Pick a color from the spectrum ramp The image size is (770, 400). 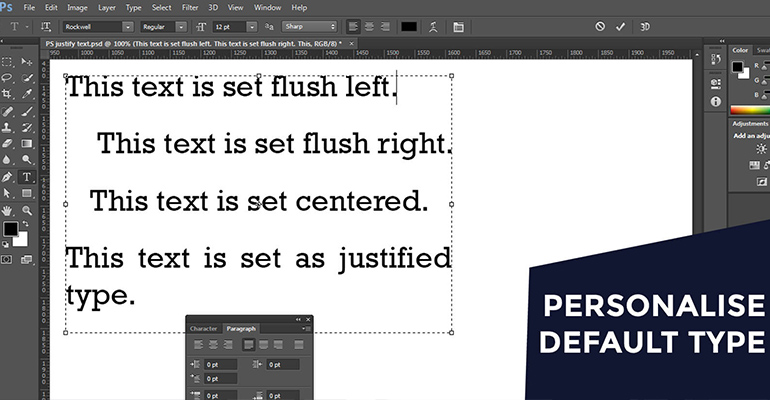coord(750,110)
